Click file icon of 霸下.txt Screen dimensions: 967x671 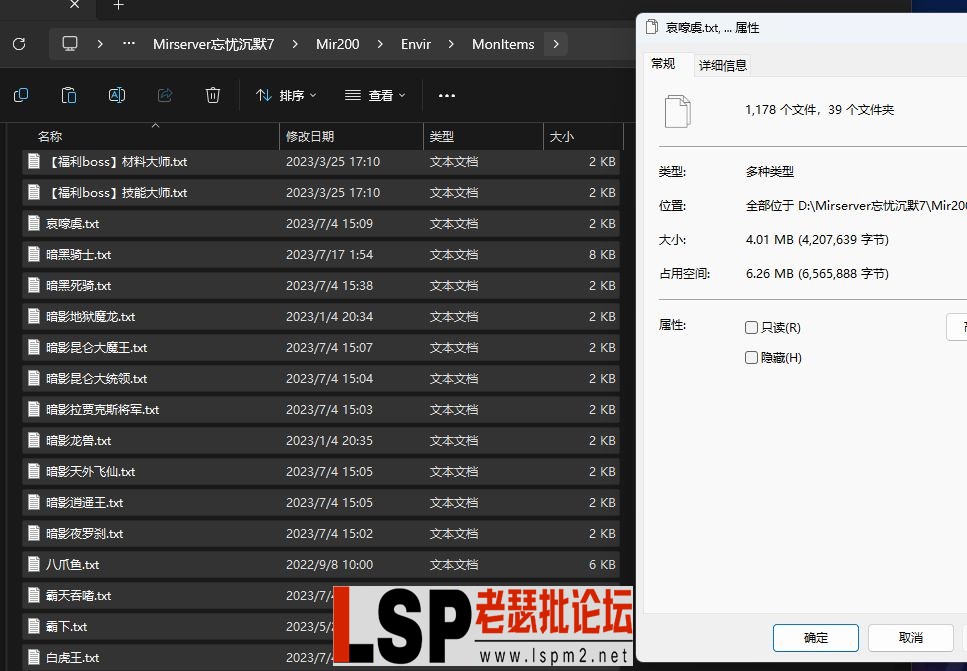coord(34,626)
